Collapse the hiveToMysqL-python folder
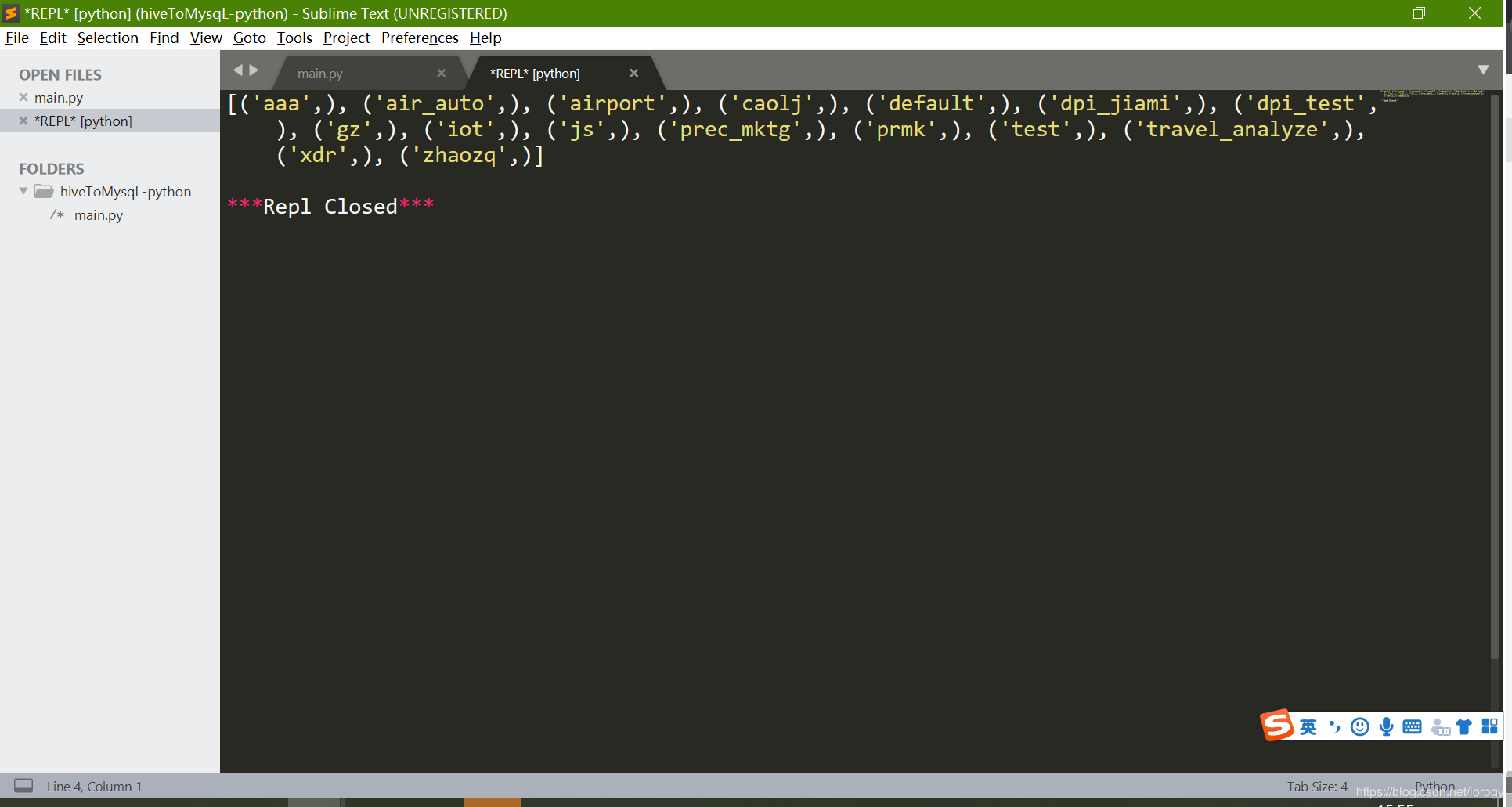This screenshot has height=807, width=1512. click(23, 191)
